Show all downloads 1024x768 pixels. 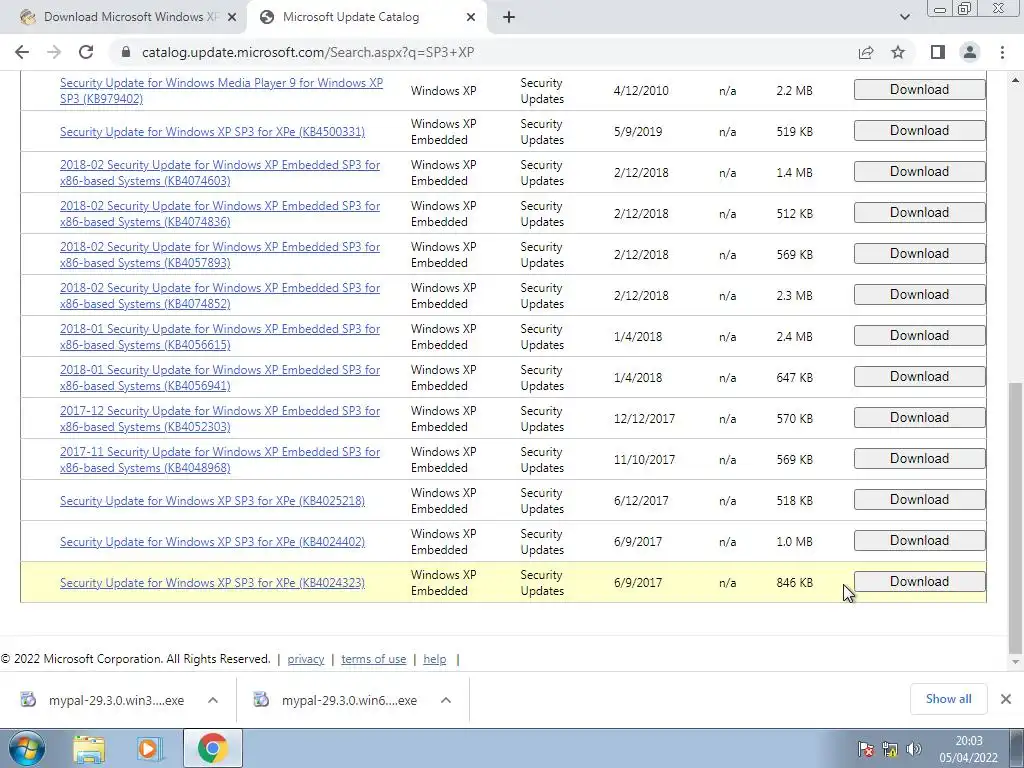948,699
